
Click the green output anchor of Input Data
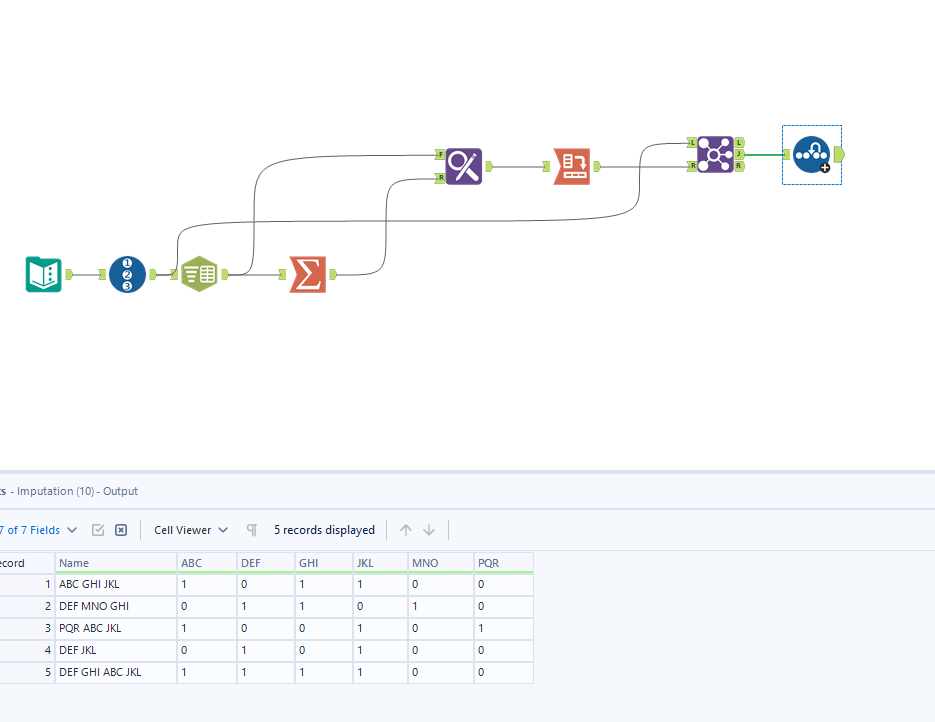pos(68,274)
